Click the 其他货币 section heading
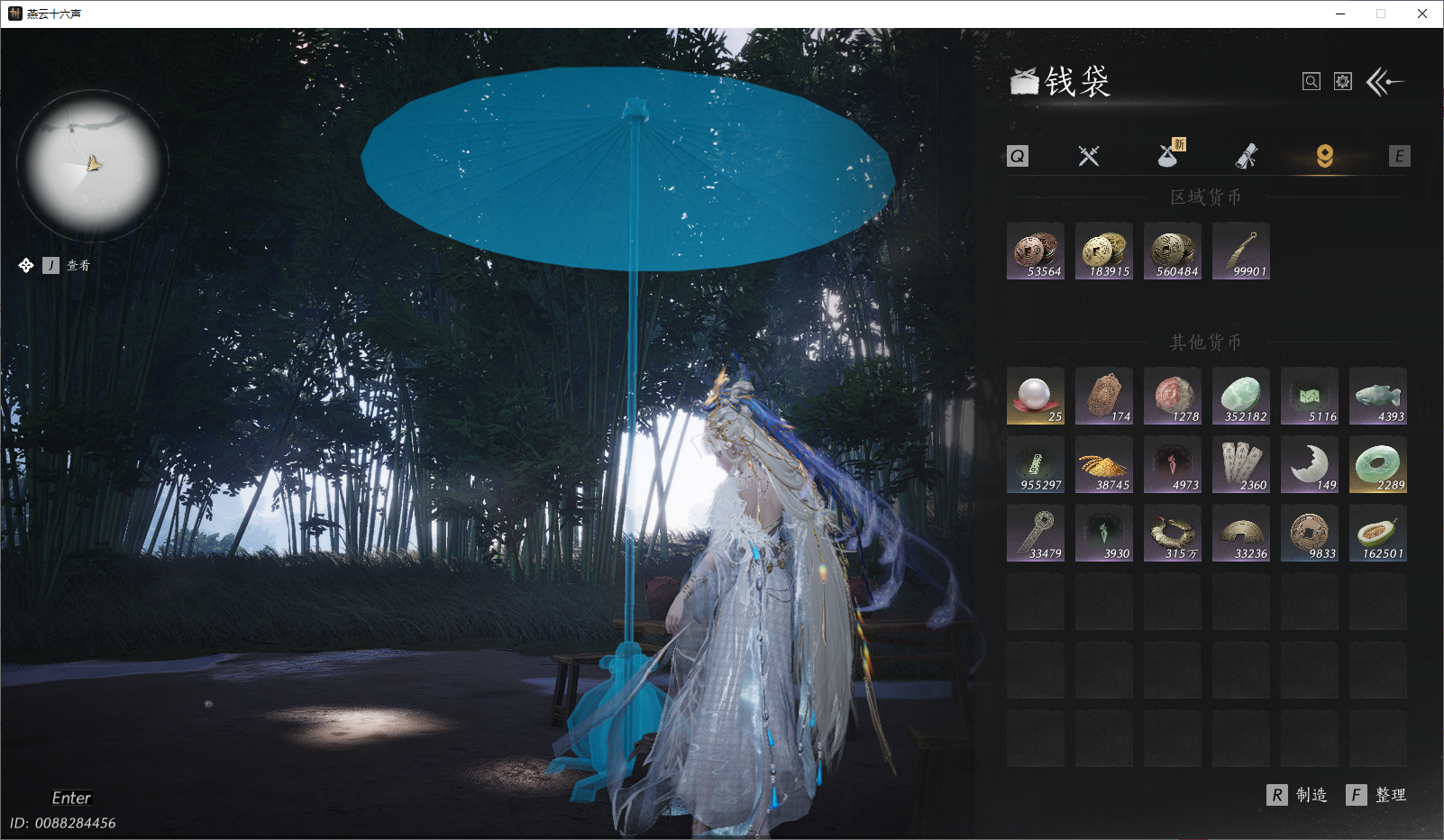This screenshot has height=840, width=1444. [1205, 342]
